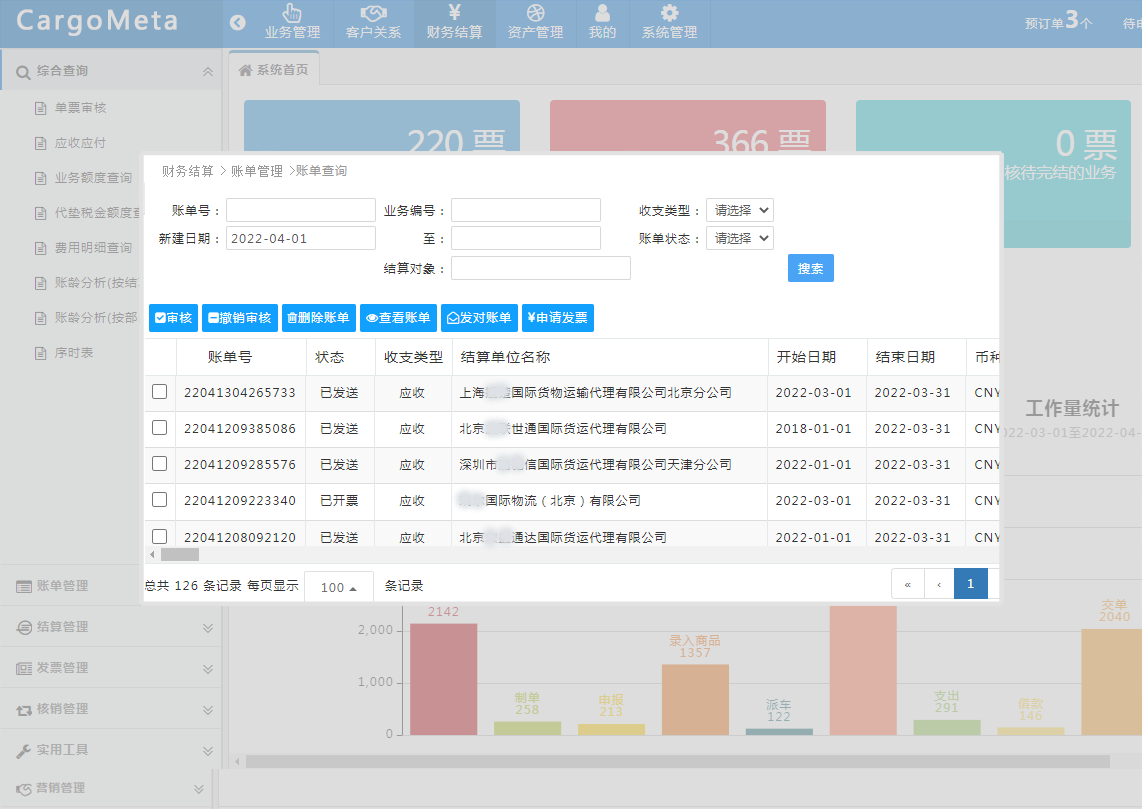Click the 系统管理 gear icon
The height and width of the screenshot is (809, 1142).
click(x=669, y=12)
